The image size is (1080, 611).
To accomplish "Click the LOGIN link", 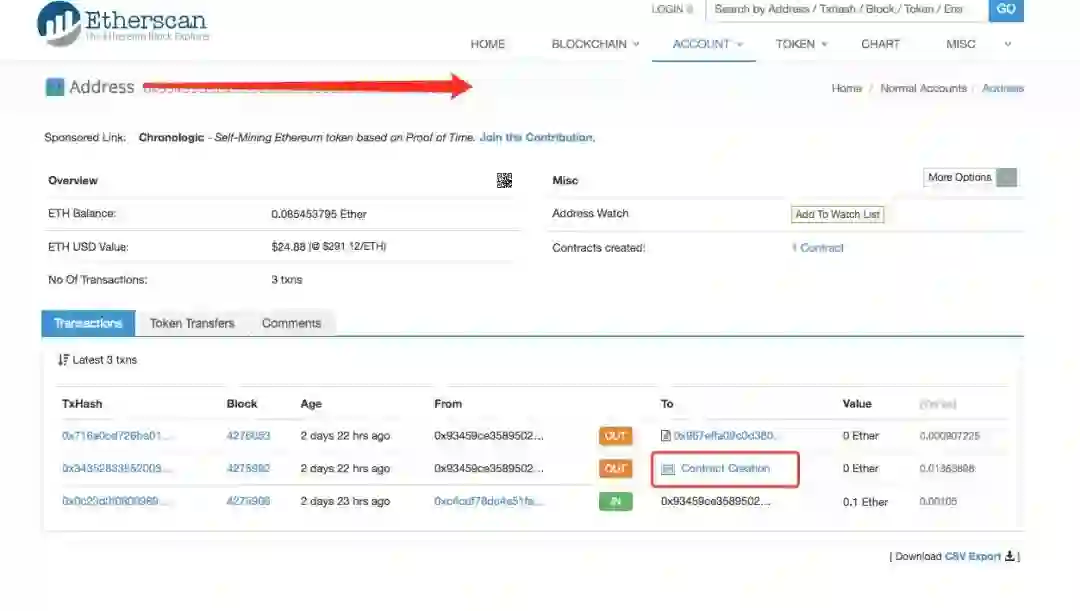I will coord(667,9).
